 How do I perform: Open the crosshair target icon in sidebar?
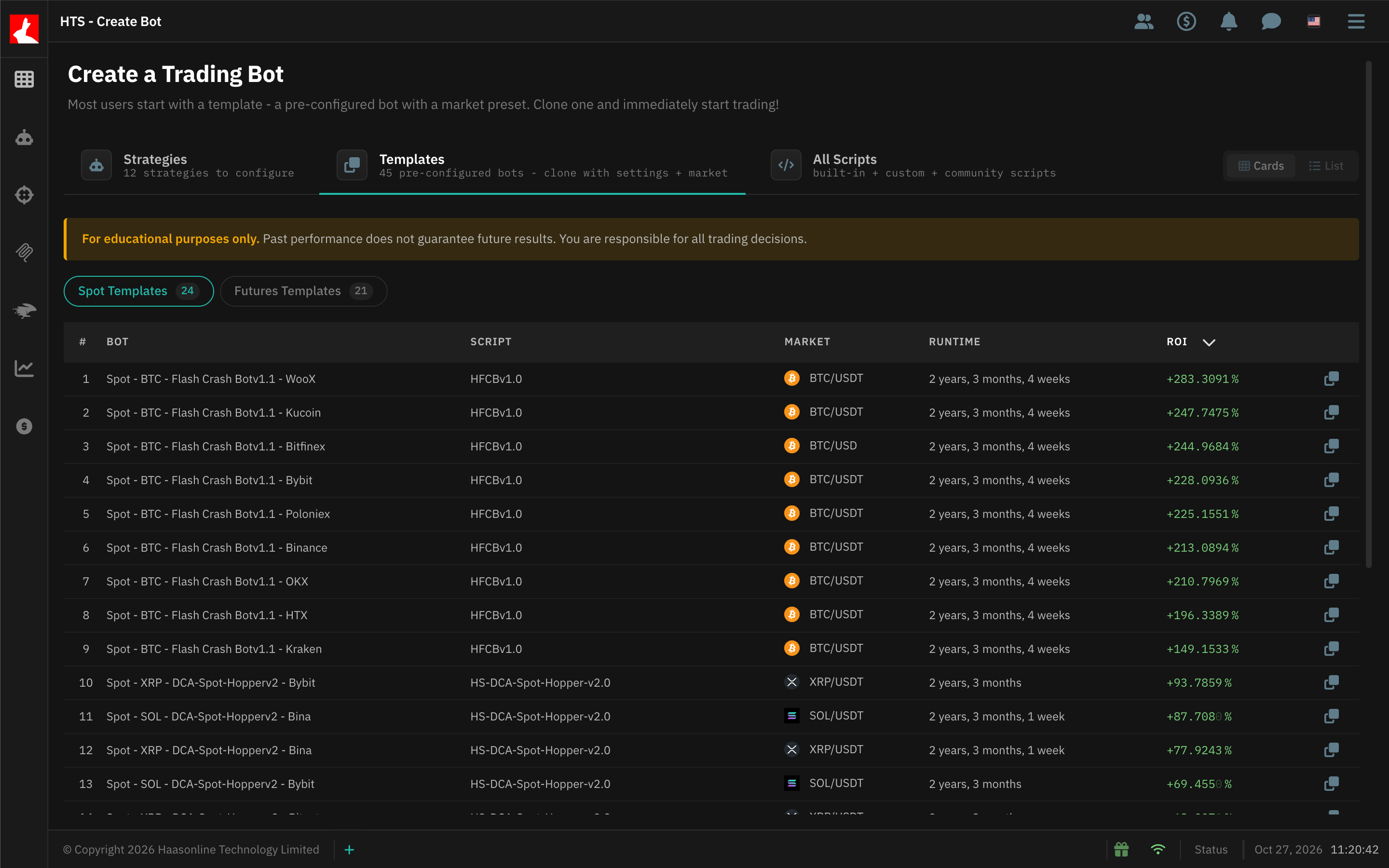click(24, 195)
